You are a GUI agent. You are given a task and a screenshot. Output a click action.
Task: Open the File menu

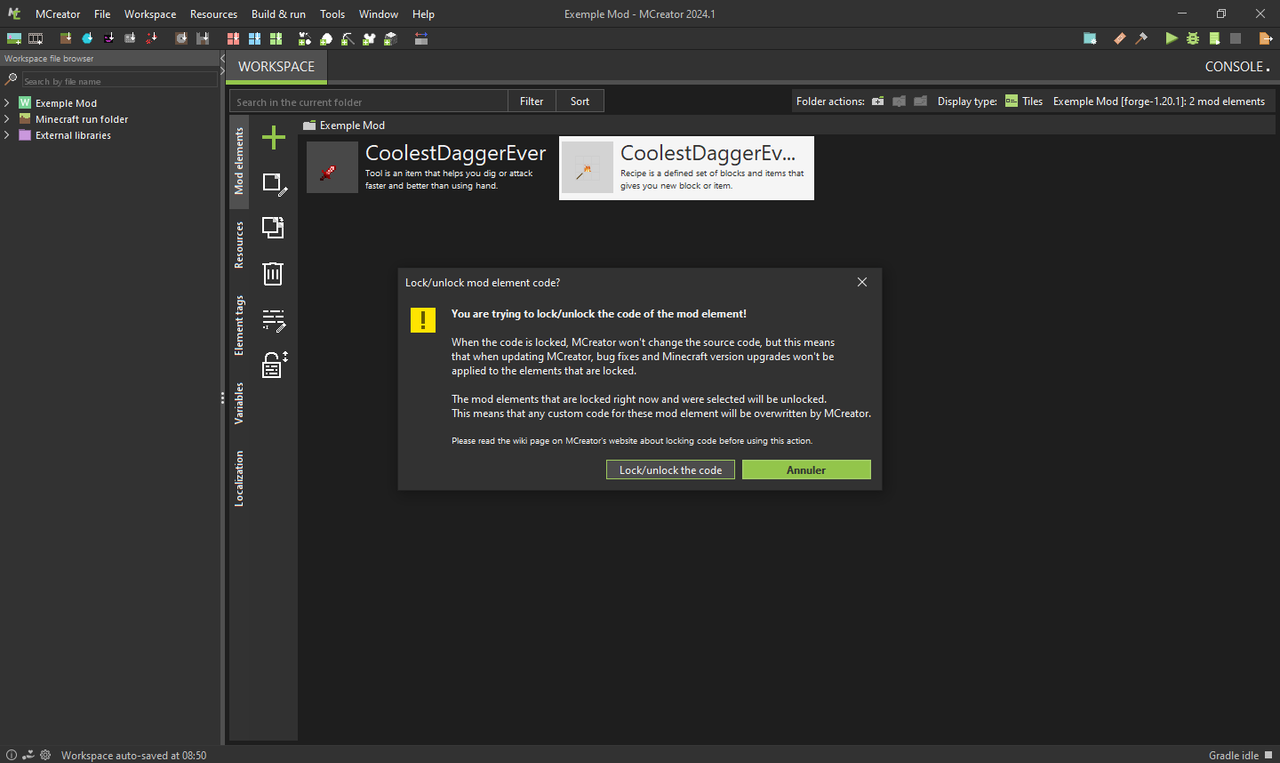click(102, 14)
